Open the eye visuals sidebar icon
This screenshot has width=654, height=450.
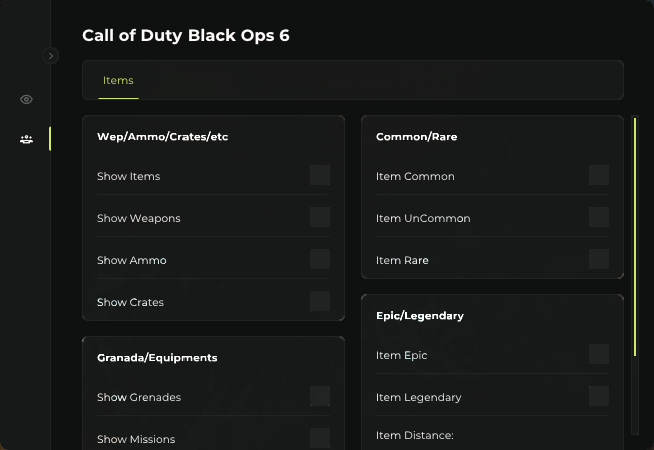(26, 99)
